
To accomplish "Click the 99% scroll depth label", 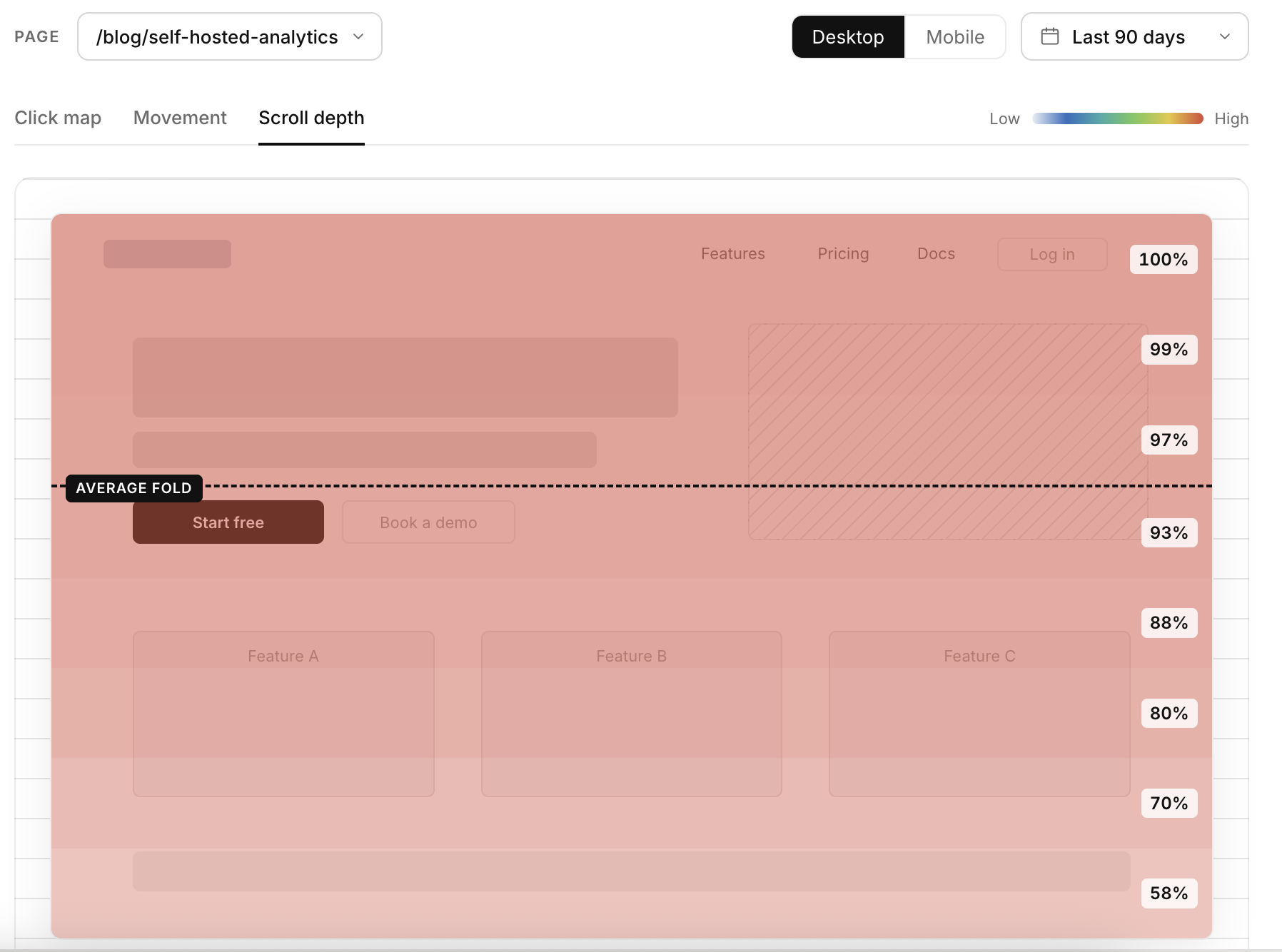I will tap(1169, 350).
